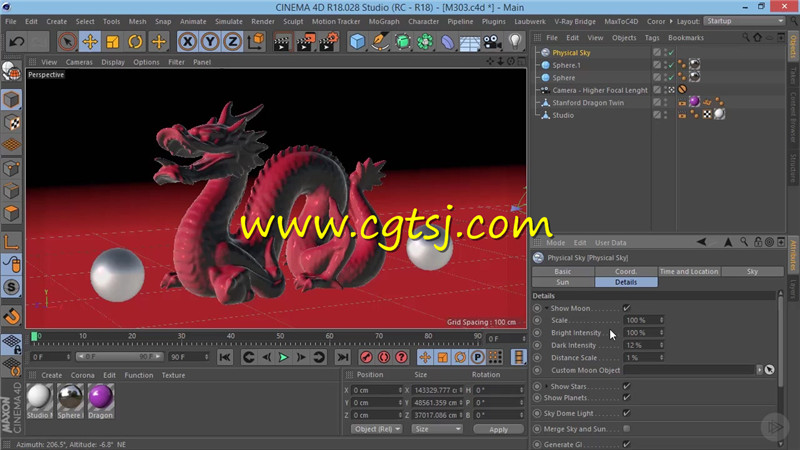Open Bookmarks in the object manager
Screen dimensions: 800x450
[x=686, y=38]
